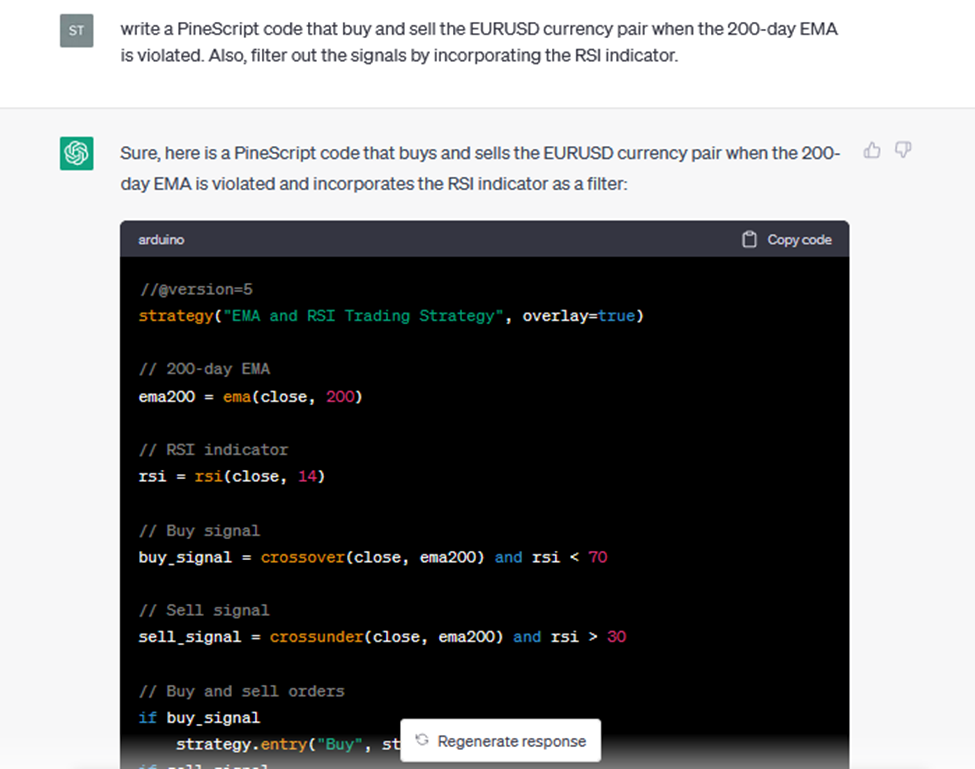This screenshot has height=769, width=975.
Task: Click the ST user avatar
Action: click(76, 30)
